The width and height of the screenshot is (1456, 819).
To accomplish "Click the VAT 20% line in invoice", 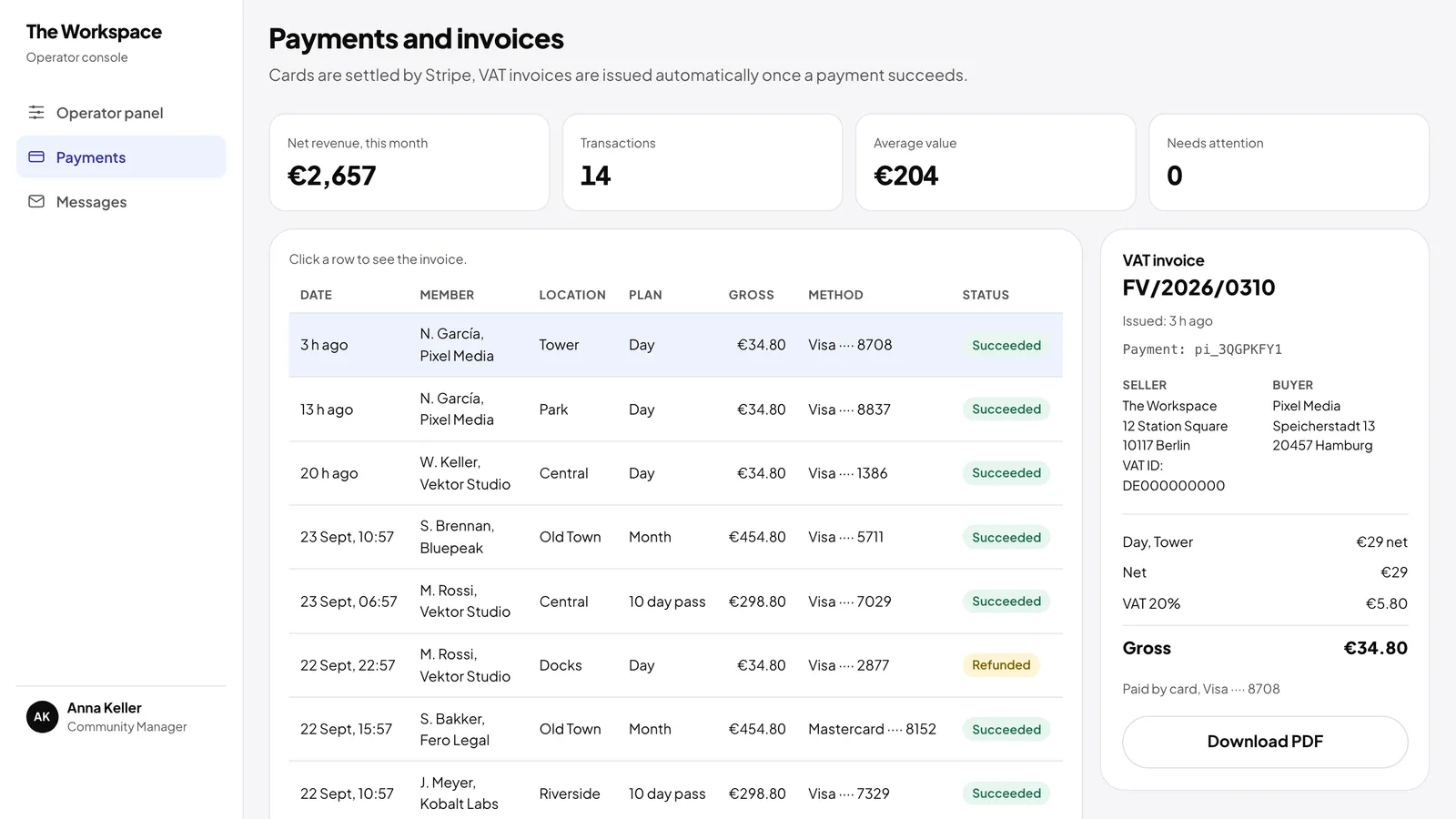I will (x=1265, y=603).
